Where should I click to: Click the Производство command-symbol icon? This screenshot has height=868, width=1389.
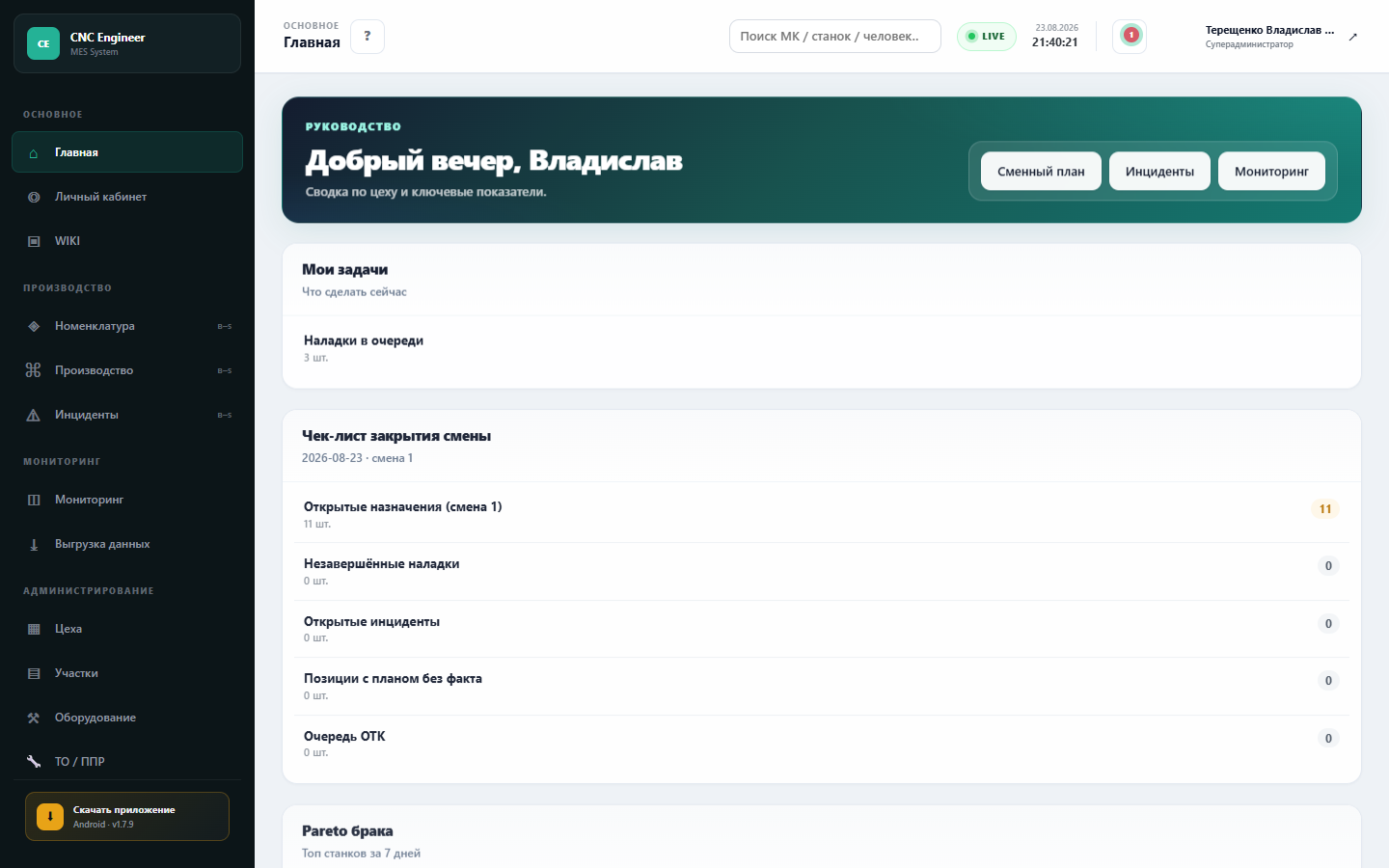(34, 370)
